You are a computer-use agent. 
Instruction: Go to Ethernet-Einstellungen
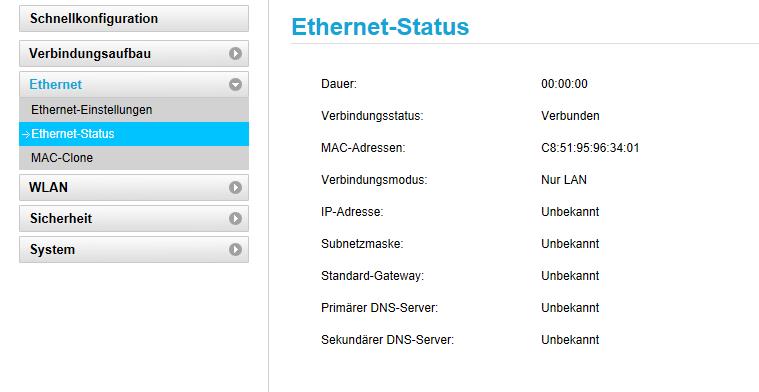tap(134, 110)
